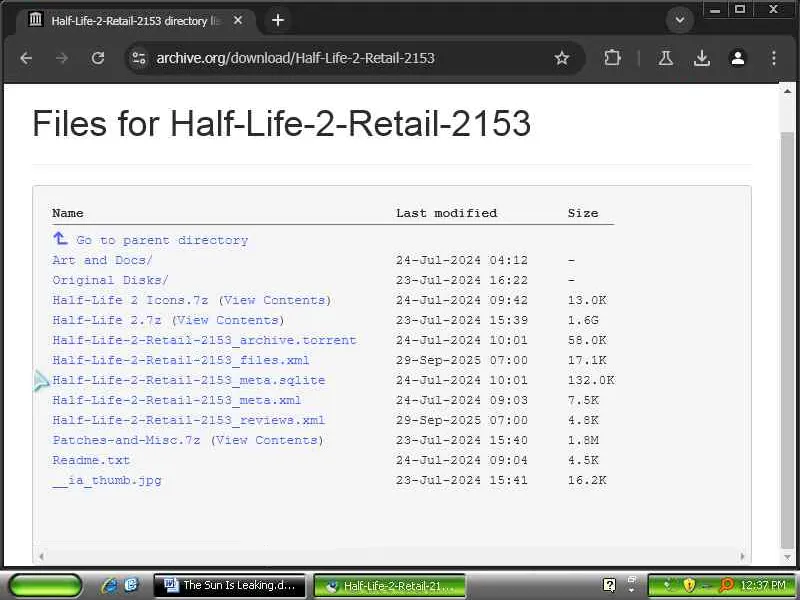The width and height of the screenshot is (800, 600).
Task: Open the green Start button
Action: (45, 585)
